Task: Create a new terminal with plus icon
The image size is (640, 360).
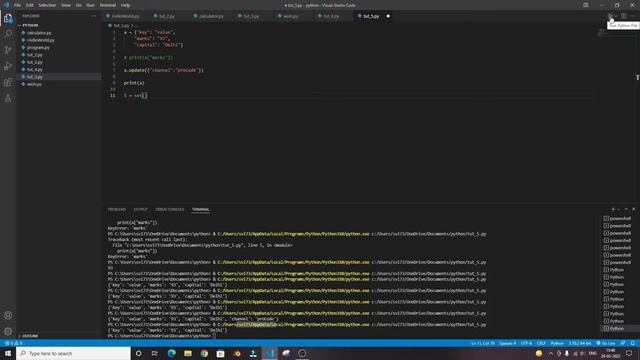Action: pyautogui.click(x=613, y=209)
